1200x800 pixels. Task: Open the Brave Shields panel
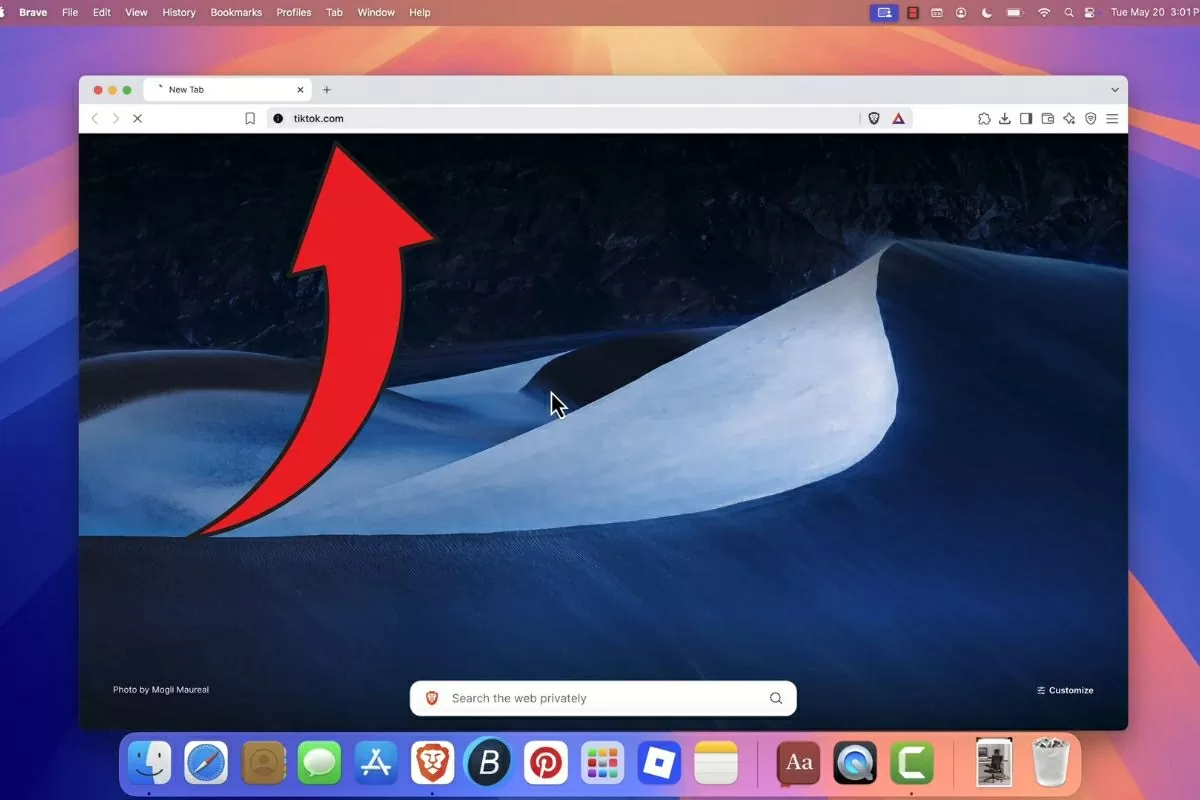pyautogui.click(x=873, y=118)
